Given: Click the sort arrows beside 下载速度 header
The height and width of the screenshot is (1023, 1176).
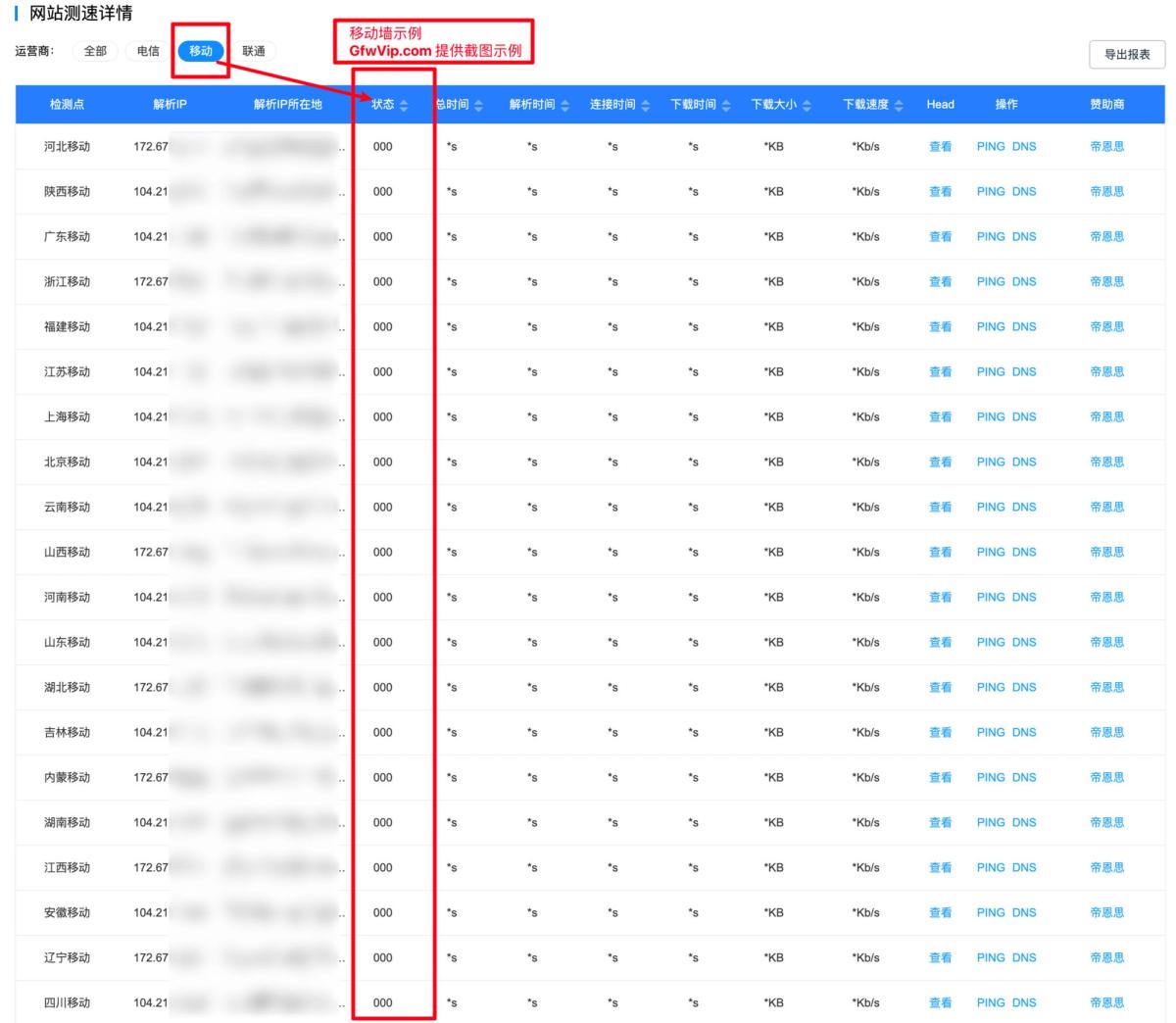Looking at the screenshot, I should [x=899, y=105].
